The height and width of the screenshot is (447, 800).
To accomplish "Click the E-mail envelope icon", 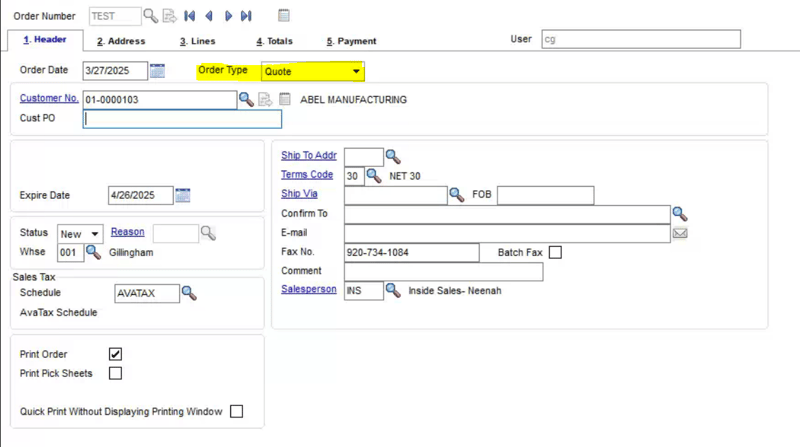I will (x=680, y=233).
